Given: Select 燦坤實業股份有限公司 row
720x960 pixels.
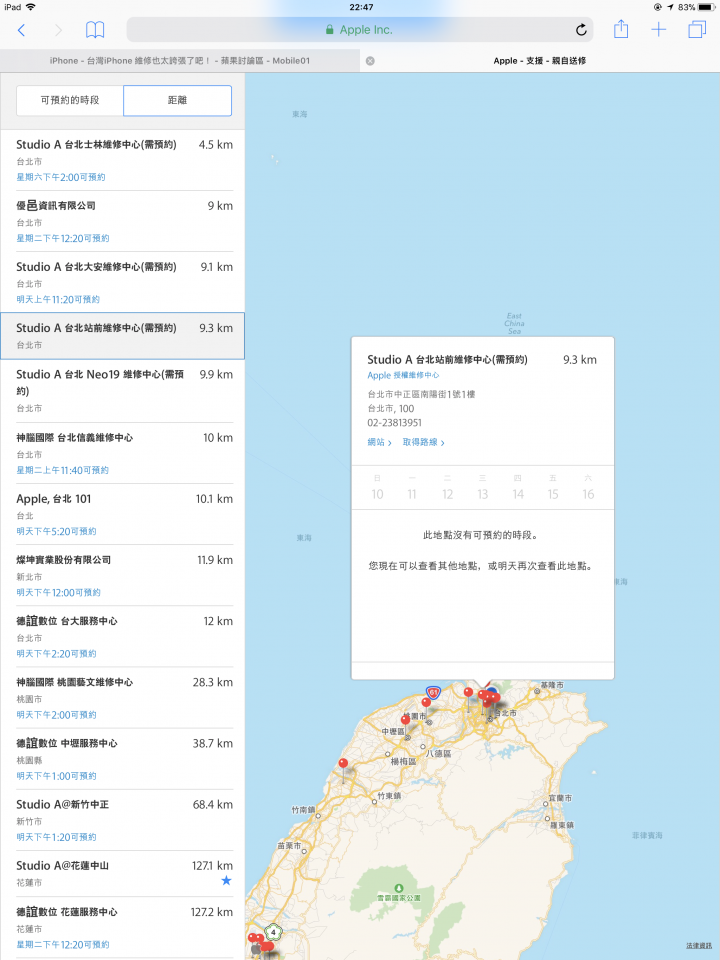Looking at the screenshot, I should [122, 576].
